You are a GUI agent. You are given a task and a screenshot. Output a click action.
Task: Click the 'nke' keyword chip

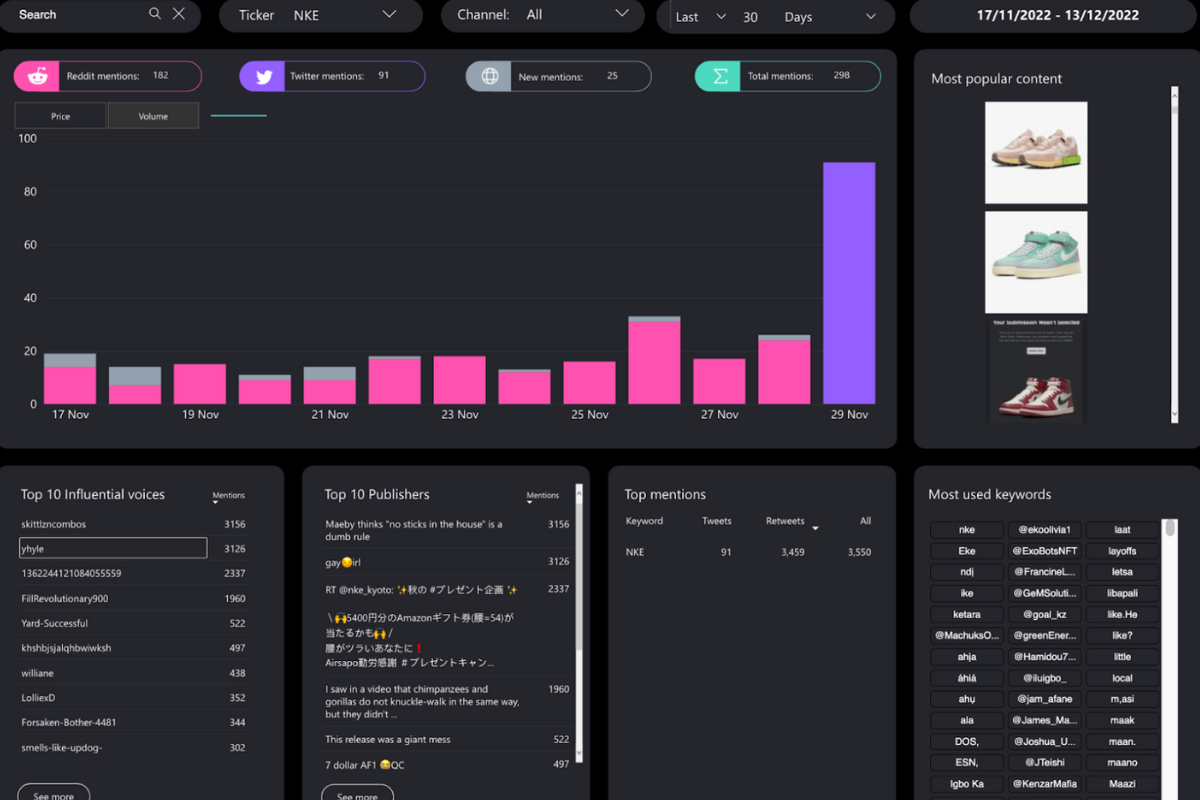[x=967, y=529]
